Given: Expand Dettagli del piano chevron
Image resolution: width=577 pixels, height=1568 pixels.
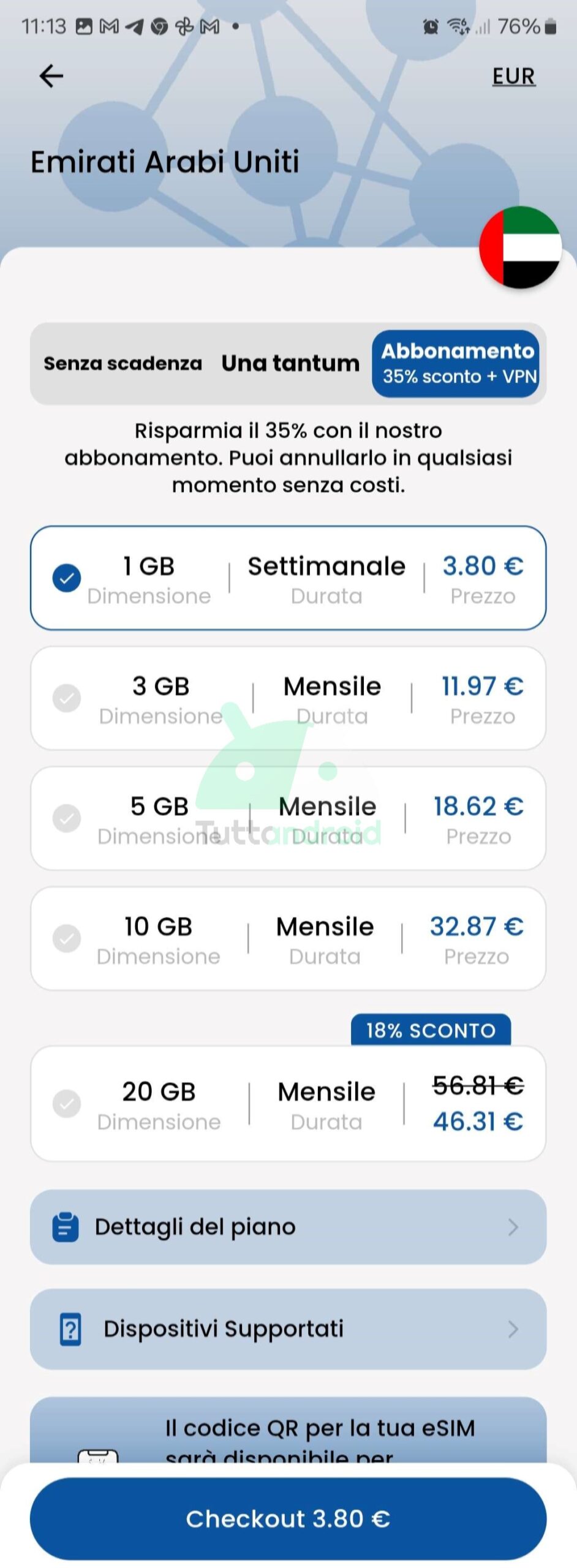Looking at the screenshot, I should pos(513,1227).
